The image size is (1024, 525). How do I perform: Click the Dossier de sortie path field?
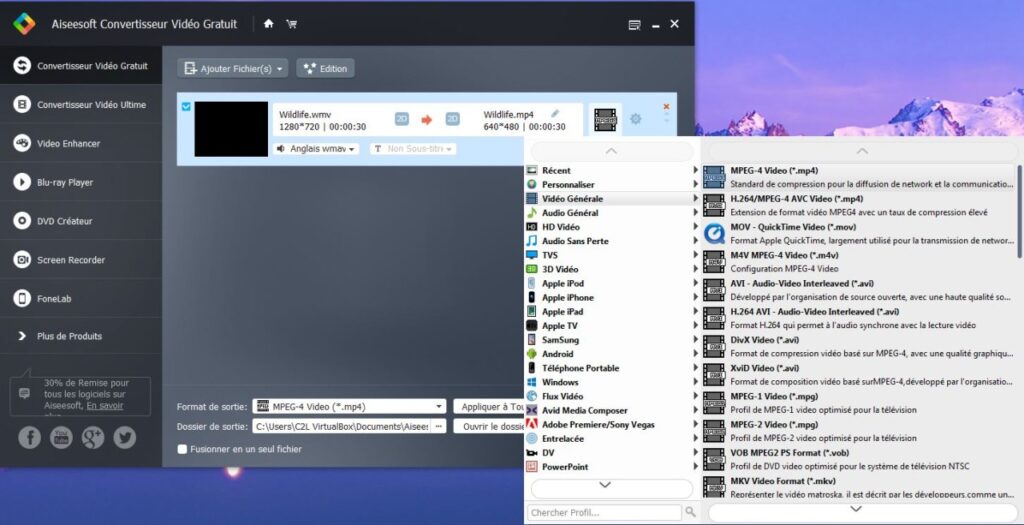point(342,426)
